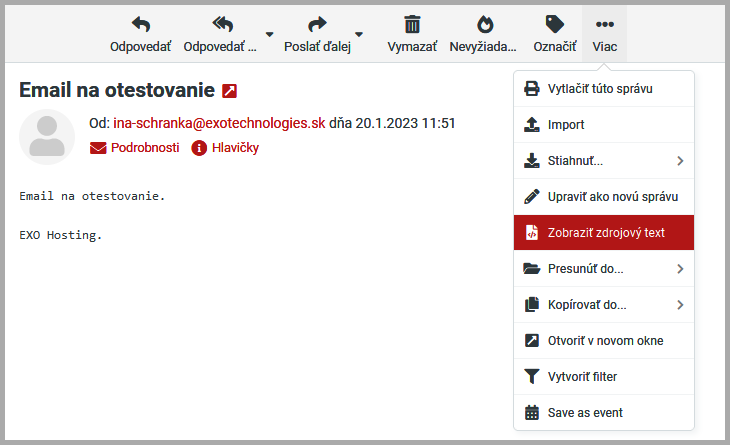Choose Save as event menu entry

click(585, 412)
